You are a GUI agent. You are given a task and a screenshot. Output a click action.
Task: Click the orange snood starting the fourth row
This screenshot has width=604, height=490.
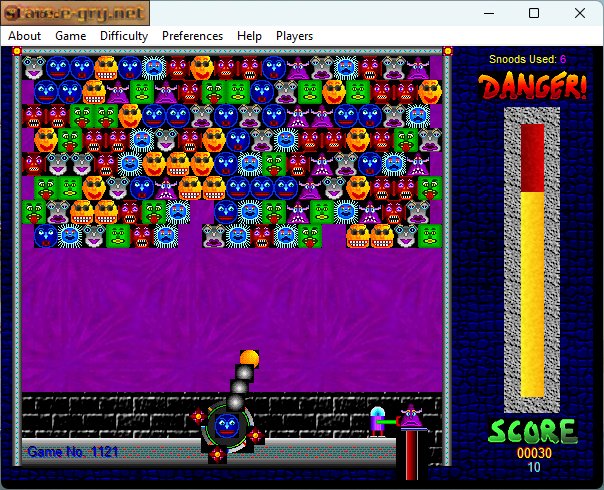[x=46, y=140]
